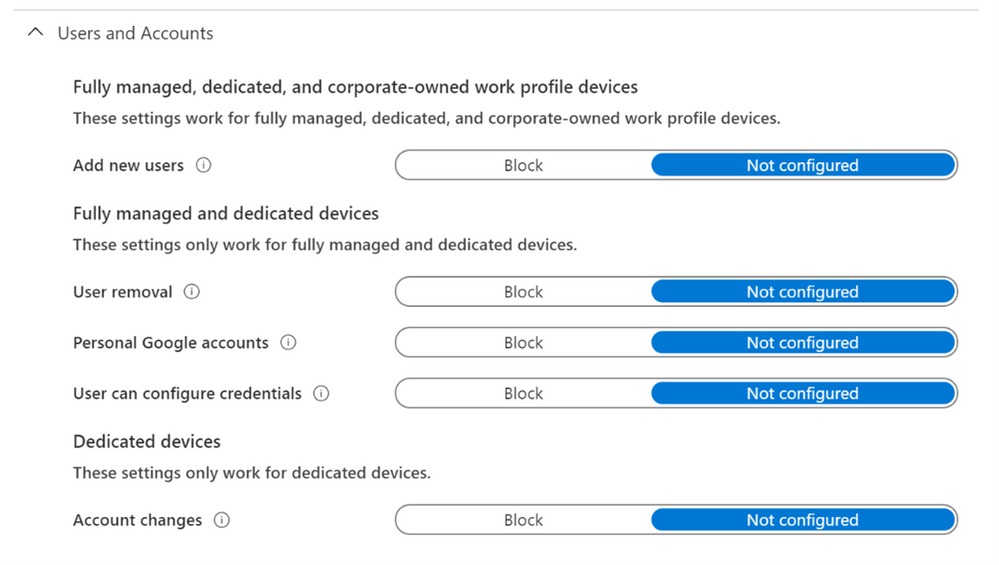The height and width of the screenshot is (565, 999).
Task: Click the Add new users label
Action: point(128,165)
